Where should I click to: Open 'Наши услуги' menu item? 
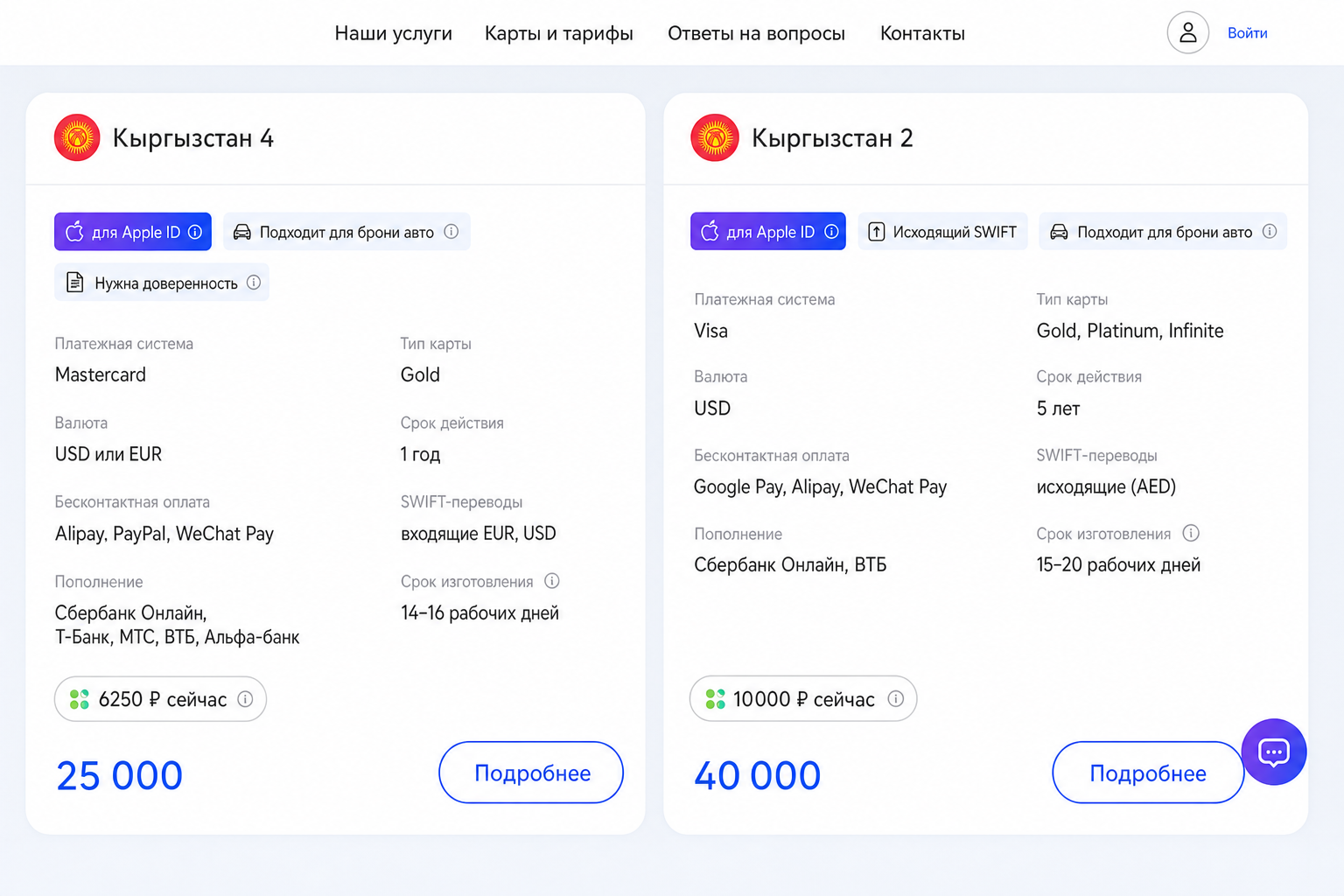click(394, 33)
